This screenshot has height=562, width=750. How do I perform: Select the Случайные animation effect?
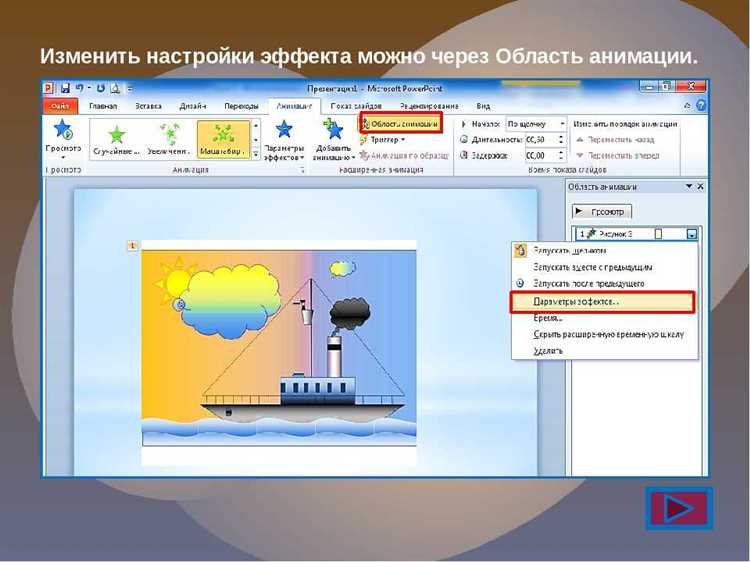pos(117,140)
